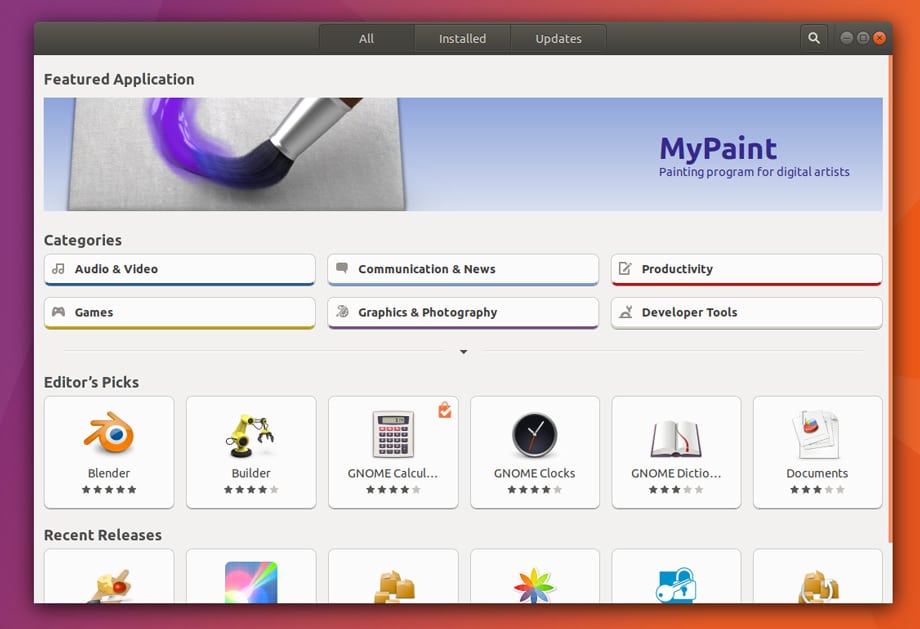Open the rainbow flower app in Recent Releases
Image resolution: width=920 pixels, height=629 pixels.
pyautogui.click(x=535, y=585)
